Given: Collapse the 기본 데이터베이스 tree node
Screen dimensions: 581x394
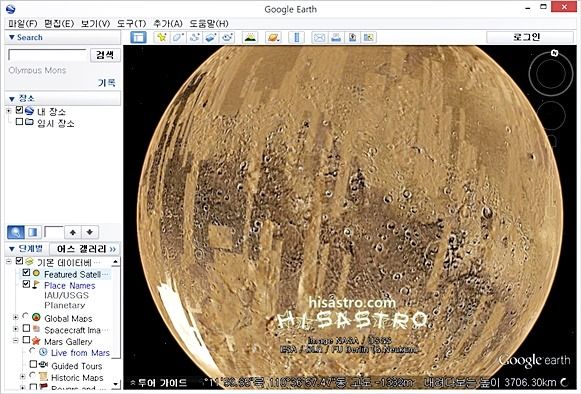Looking at the screenshot, I should click(9, 262).
